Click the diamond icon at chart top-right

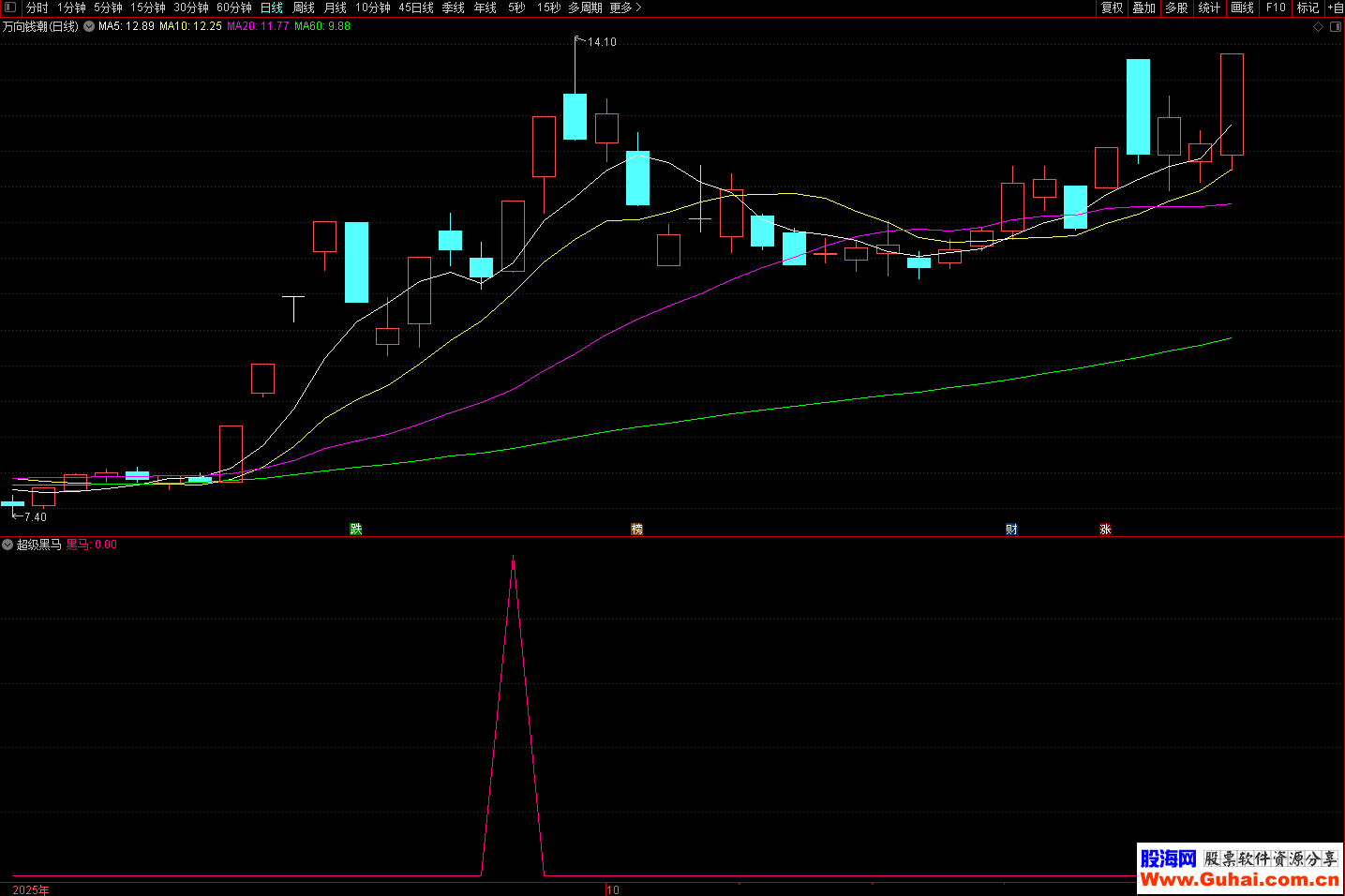click(x=1318, y=26)
